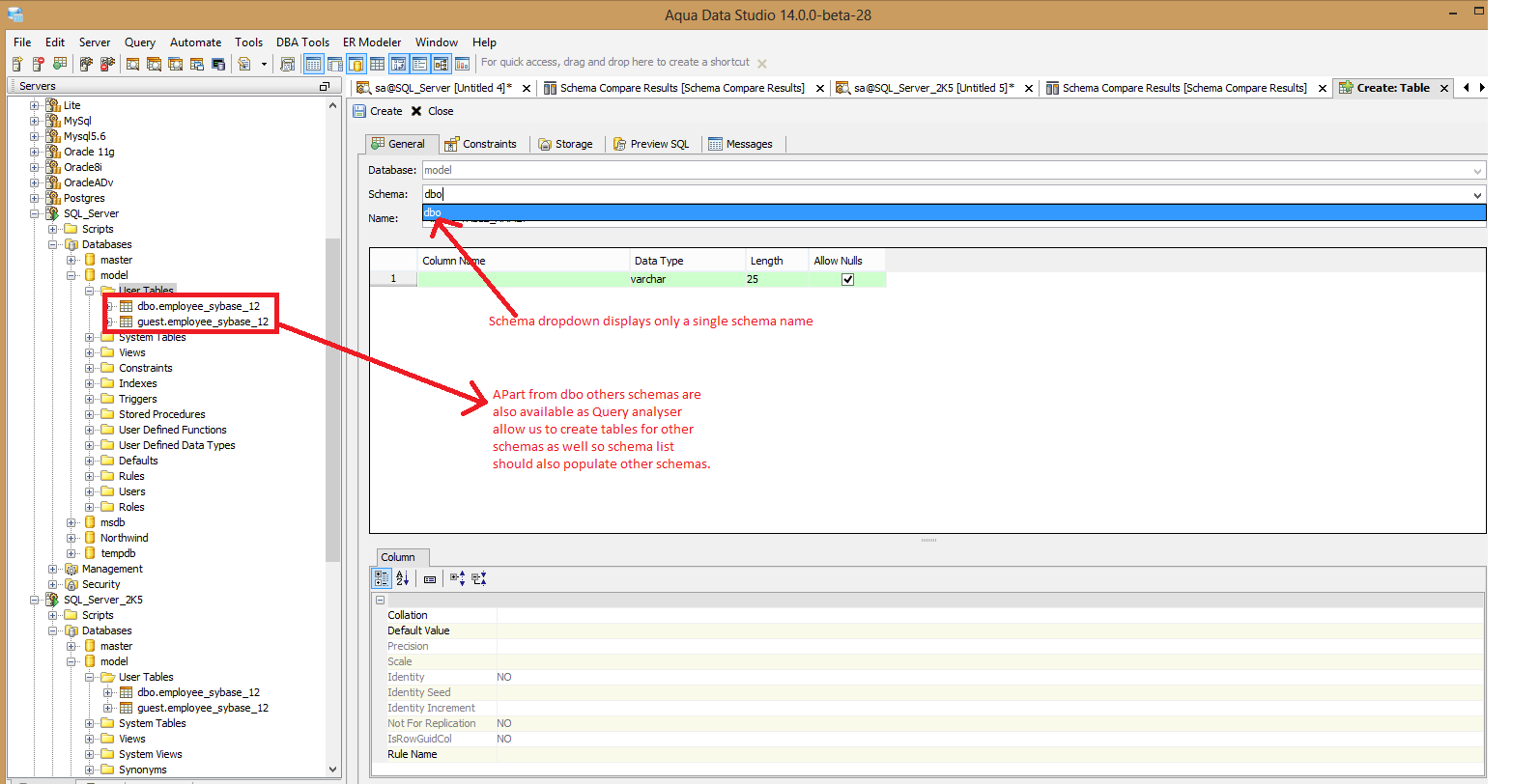1540x784 pixels.
Task: Expand the MySql server node
Action: point(35,121)
